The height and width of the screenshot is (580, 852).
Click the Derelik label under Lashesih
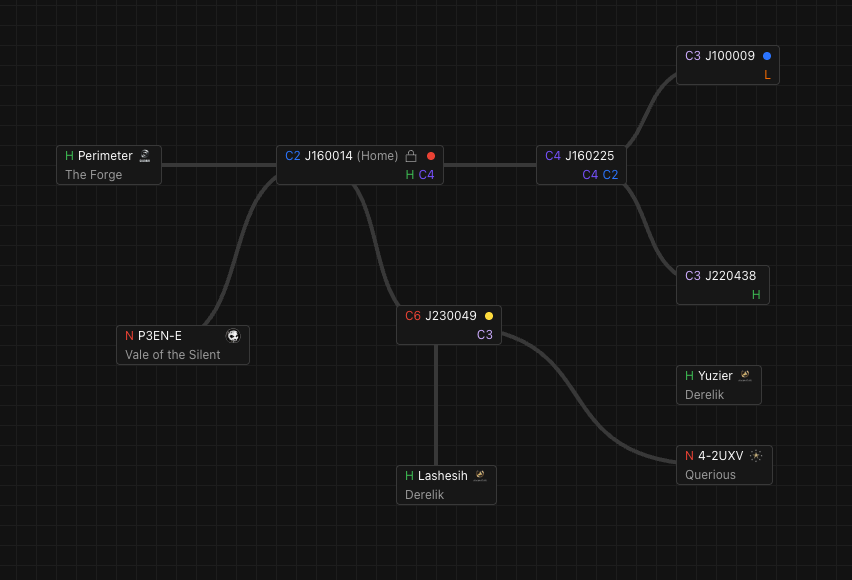(x=424, y=495)
